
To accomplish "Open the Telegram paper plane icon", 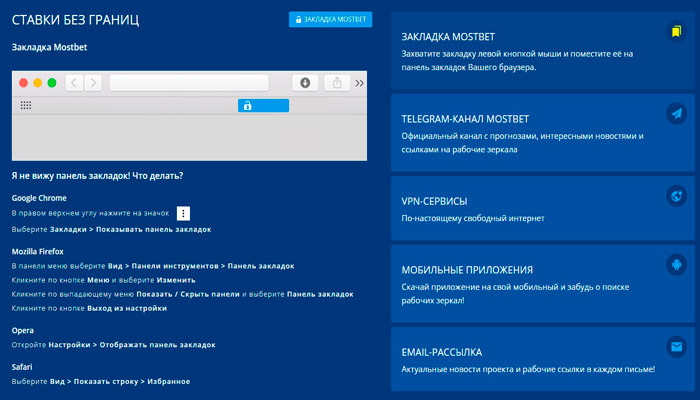I will 677,114.
